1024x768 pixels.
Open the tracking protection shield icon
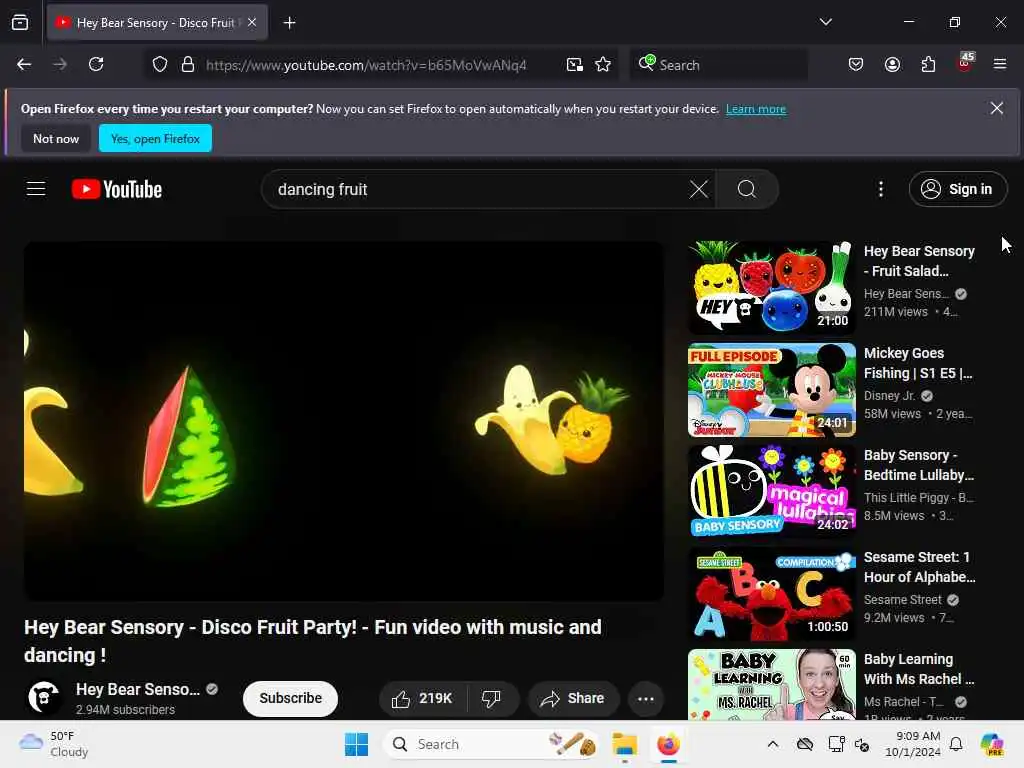[160, 64]
